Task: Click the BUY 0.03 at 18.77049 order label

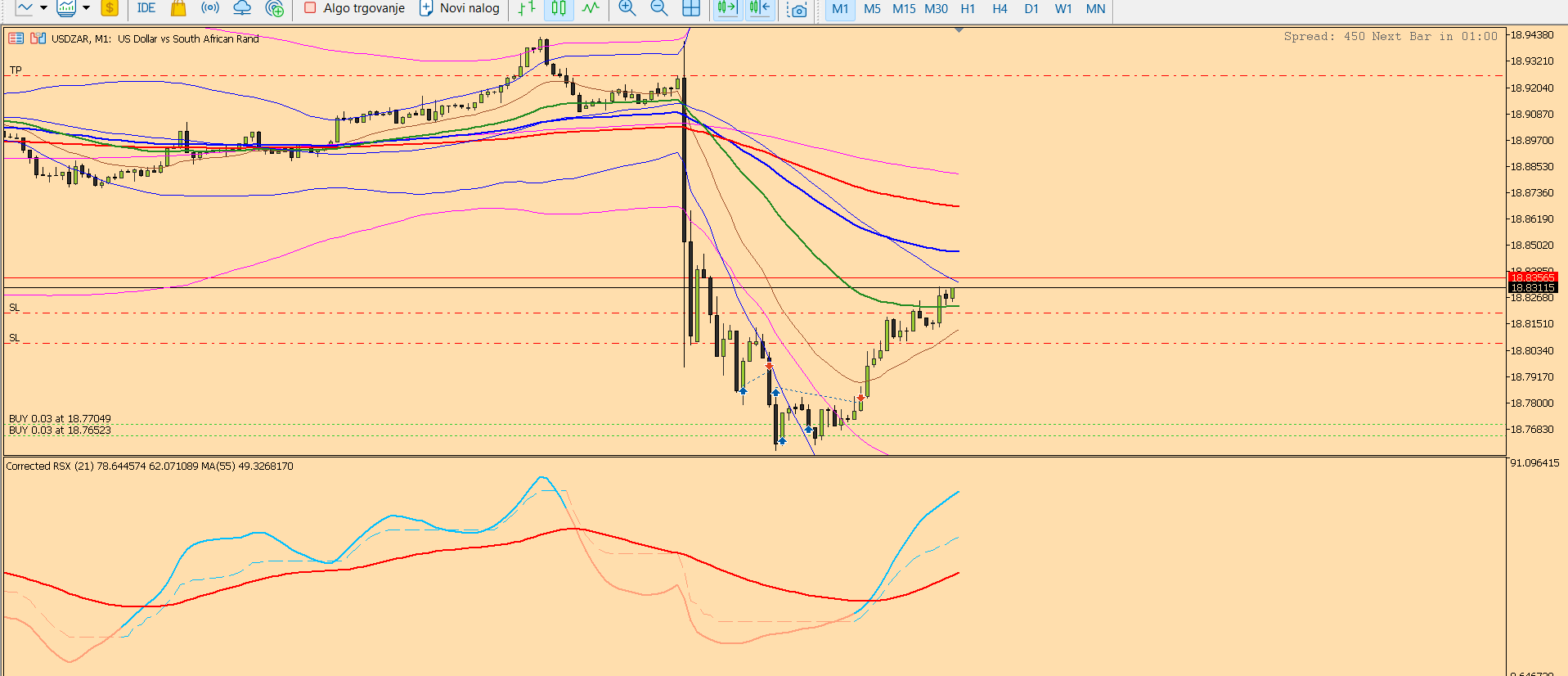Action: click(x=60, y=419)
